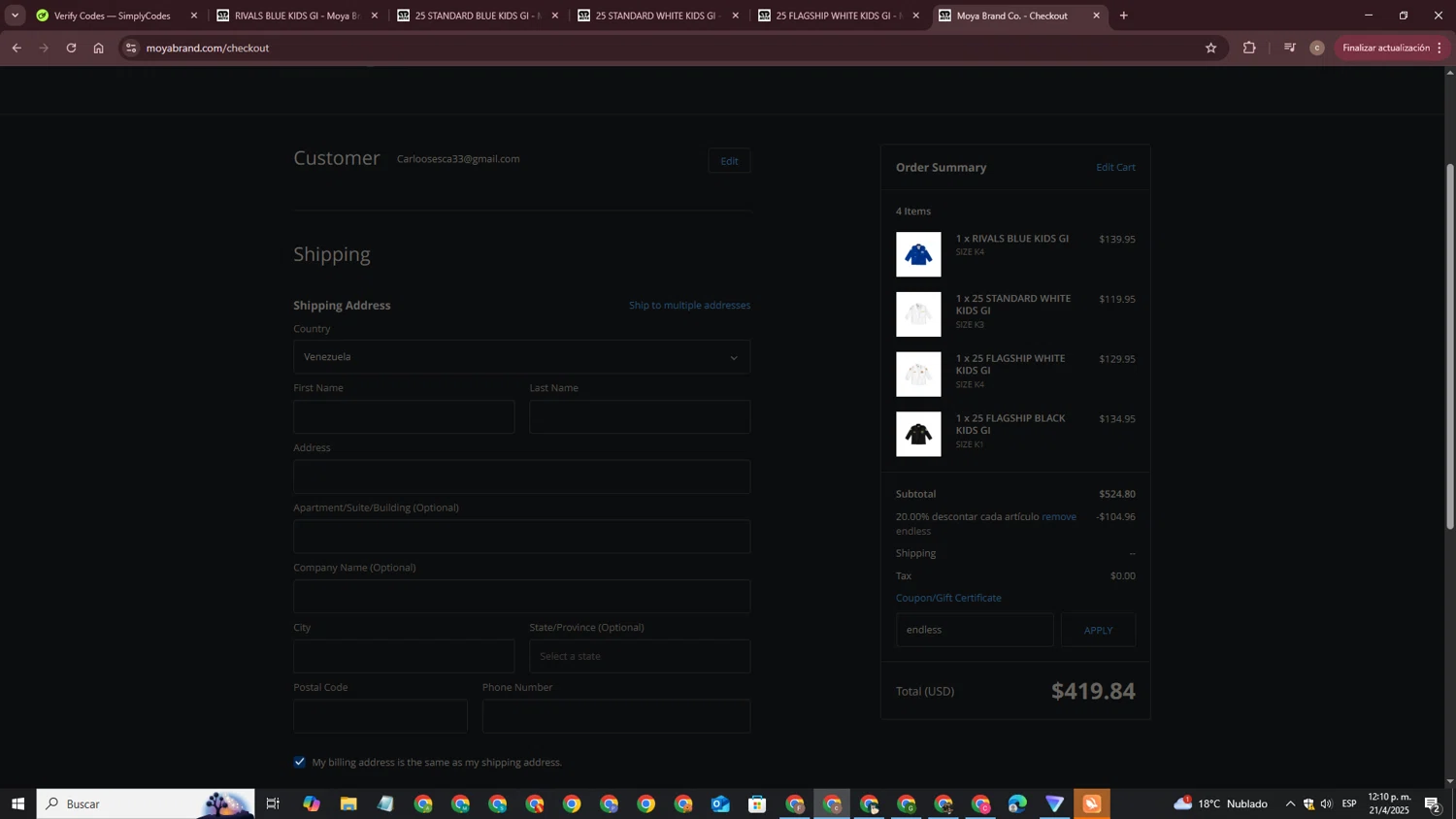
Task: Click into the Address field
Action: [x=521, y=476]
